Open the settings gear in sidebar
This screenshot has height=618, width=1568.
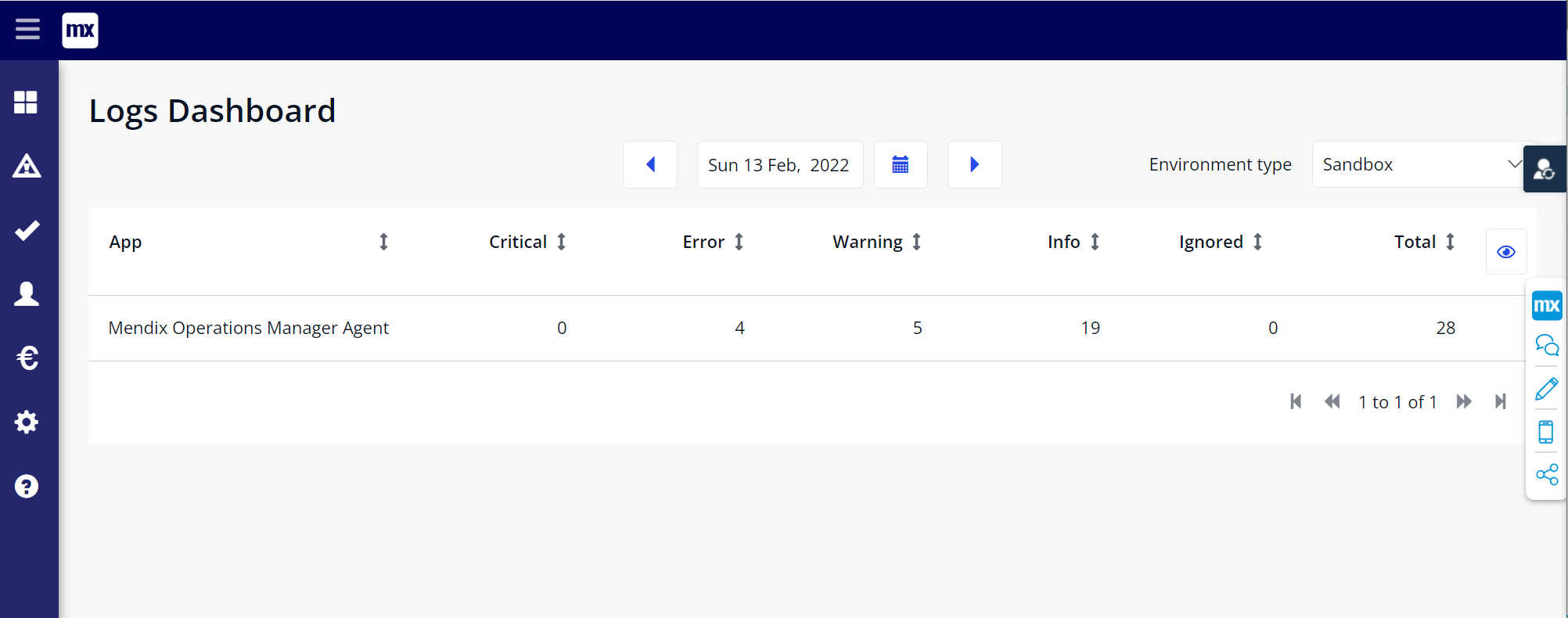click(x=27, y=422)
